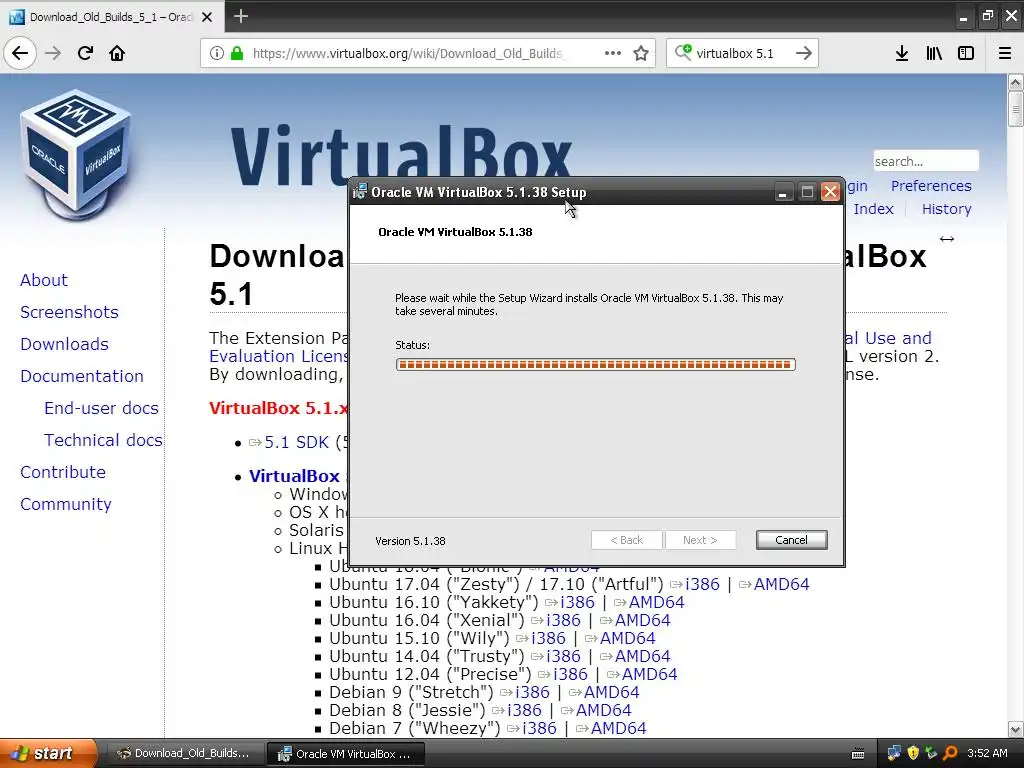This screenshot has height=768, width=1024.
Task: Click the installer icon in Setup title bar
Action: pyautogui.click(x=360, y=191)
